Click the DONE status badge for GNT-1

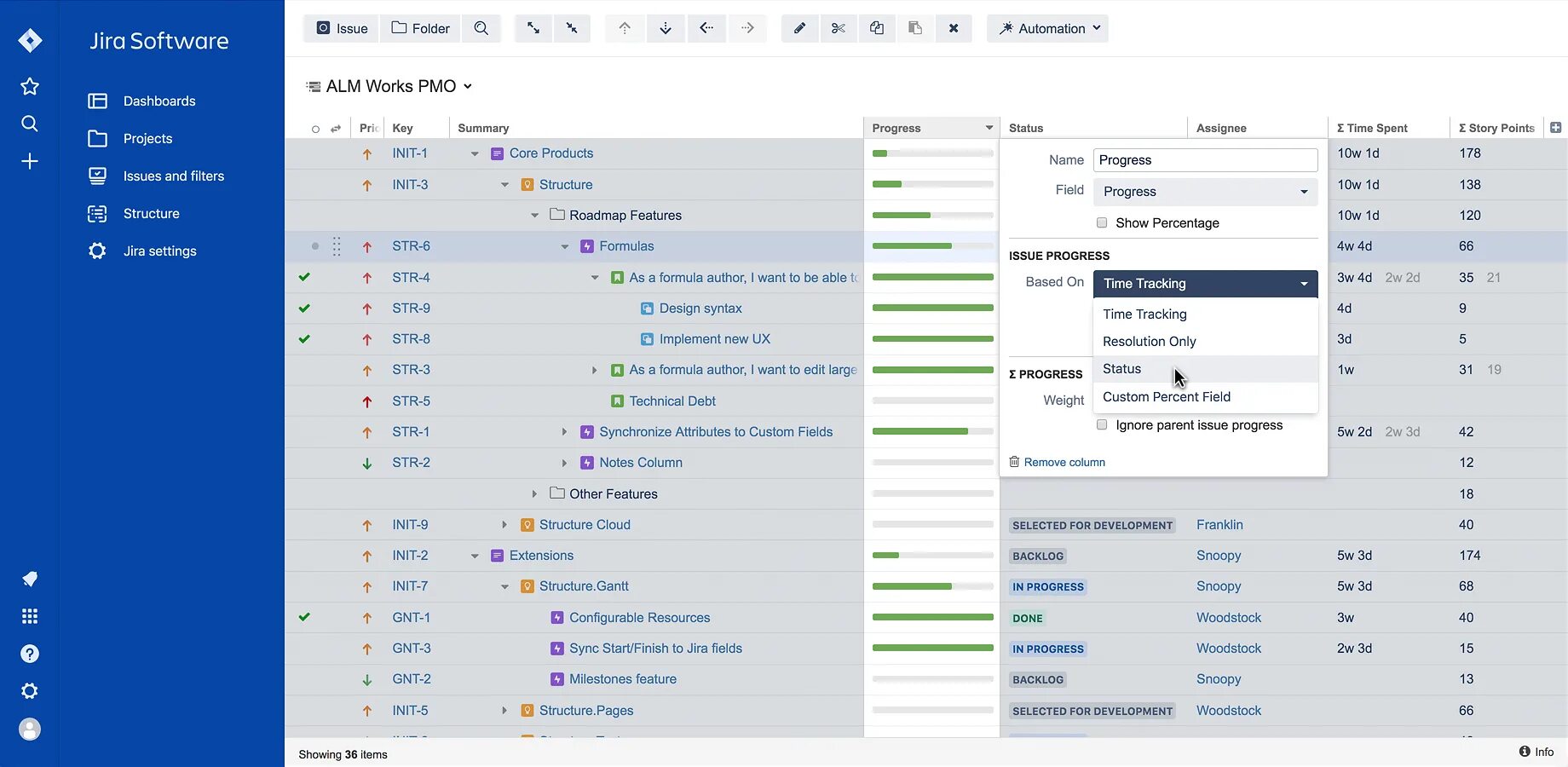click(x=1028, y=619)
